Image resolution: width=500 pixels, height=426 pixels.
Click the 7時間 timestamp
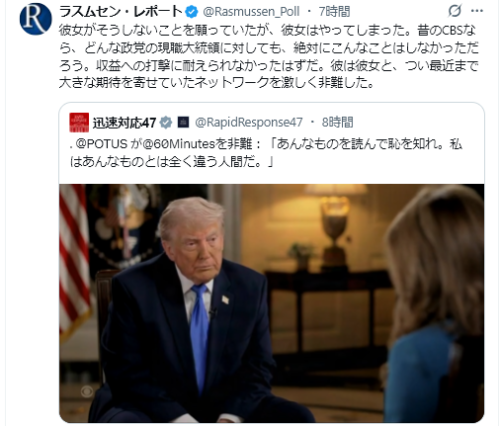334,12
